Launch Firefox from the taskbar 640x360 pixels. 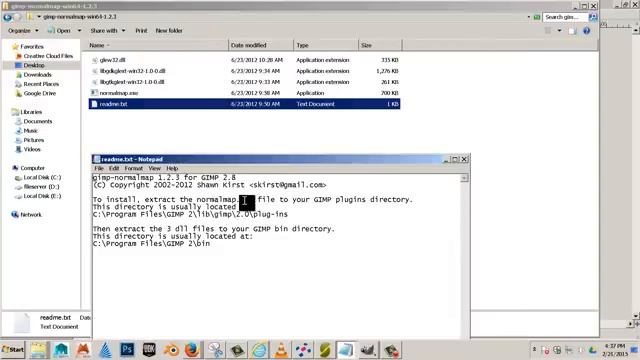click(x=192, y=350)
